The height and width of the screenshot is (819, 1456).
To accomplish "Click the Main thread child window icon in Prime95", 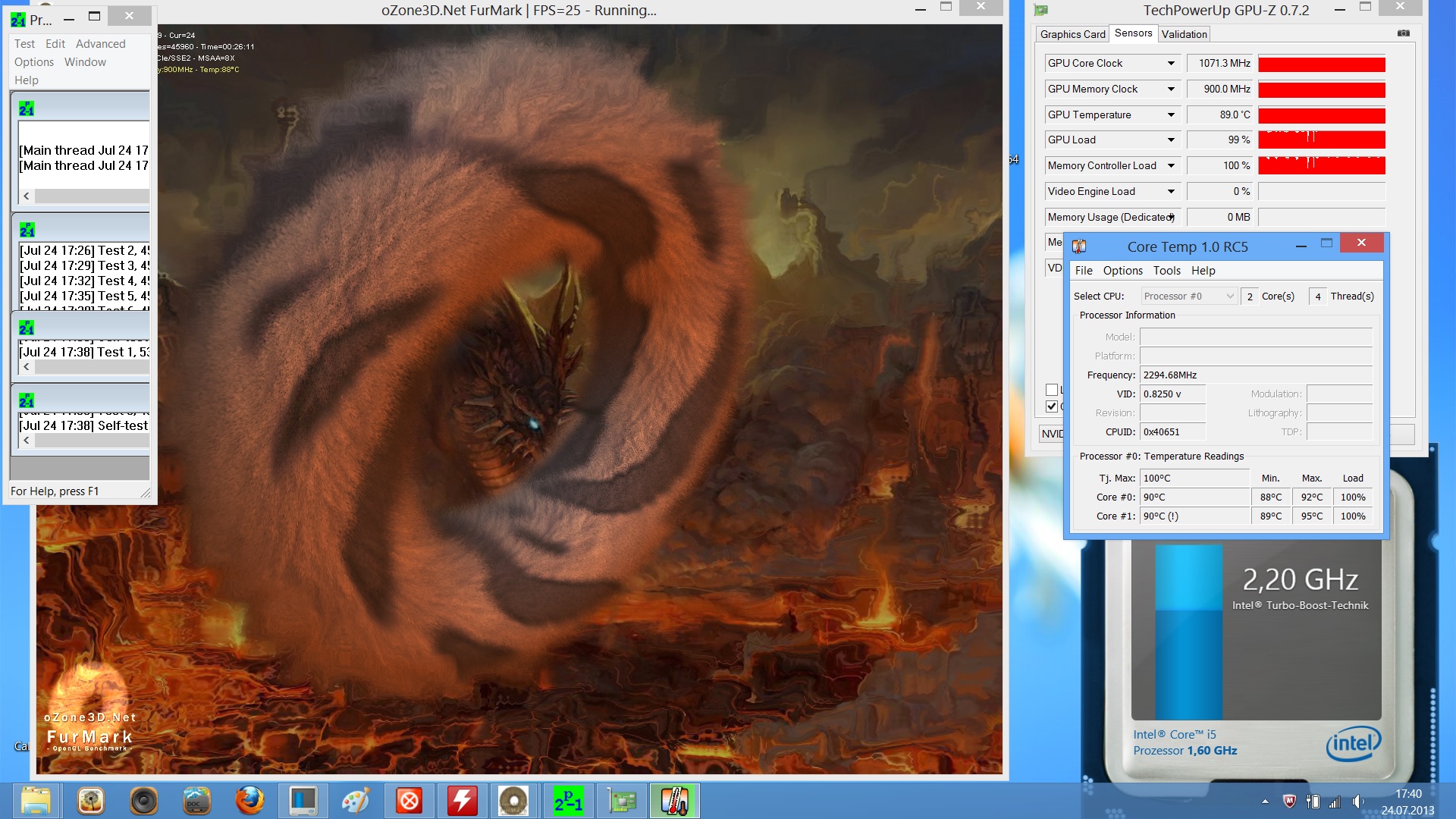I will click(27, 108).
